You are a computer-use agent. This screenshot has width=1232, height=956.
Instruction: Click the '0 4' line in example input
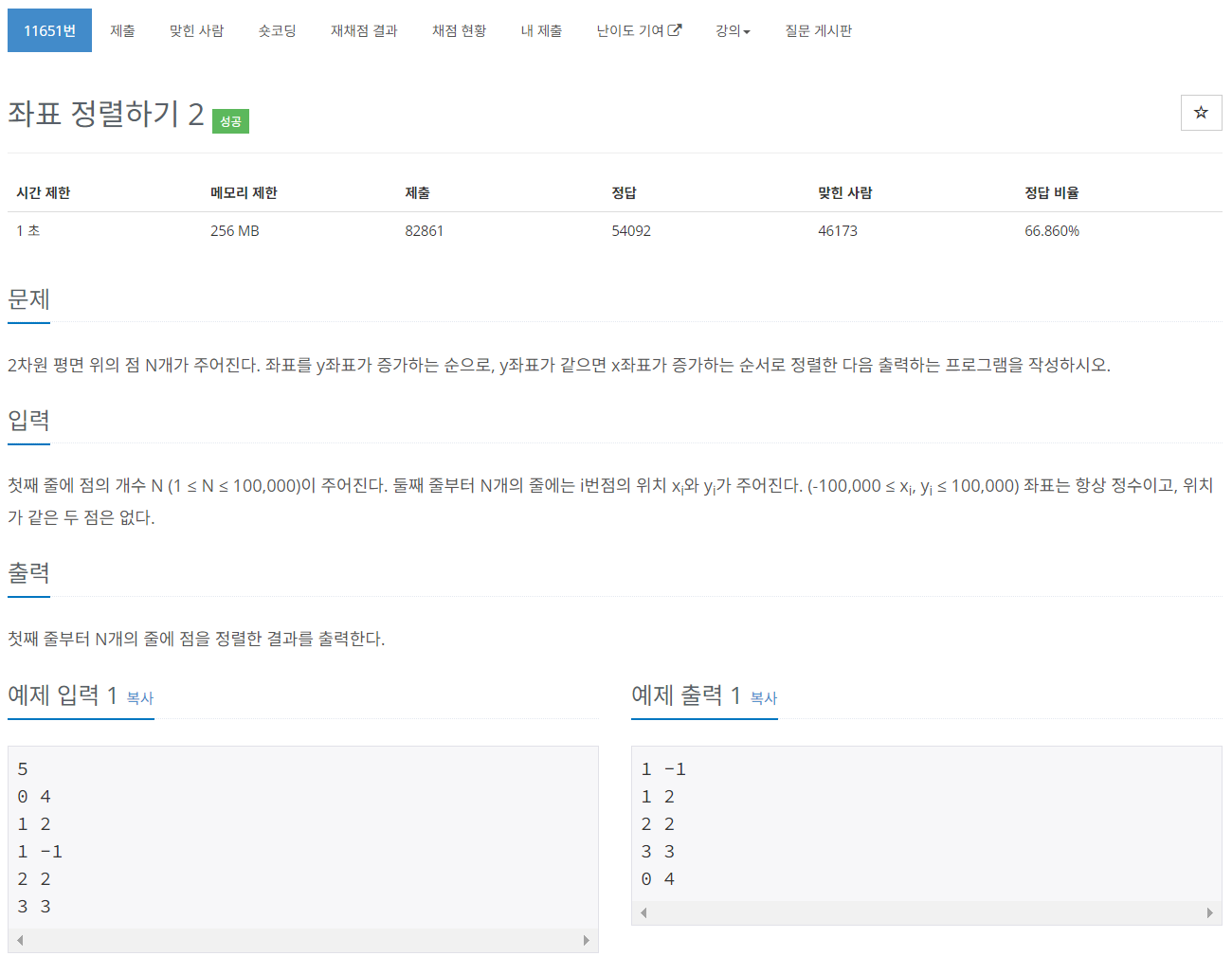point(34,797)
